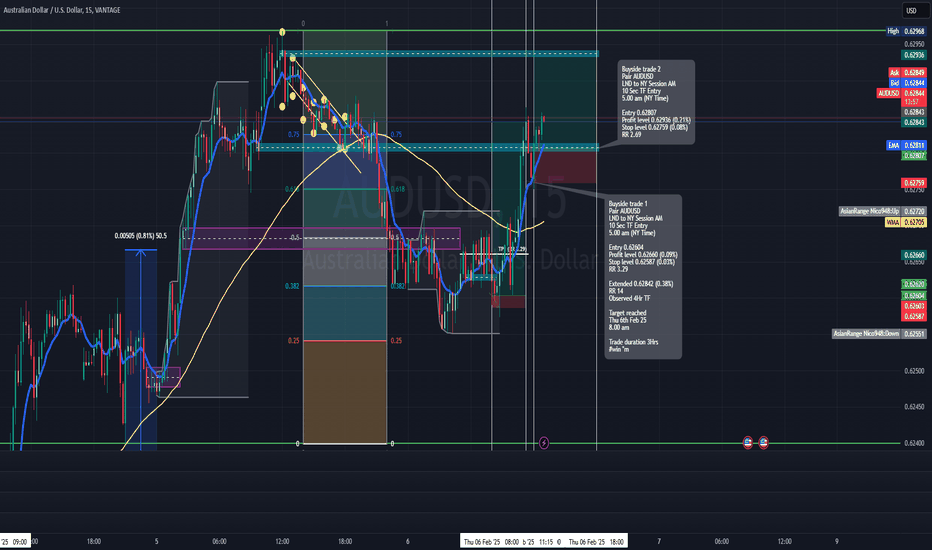
Task: Click the Fibonacci 0.382 level label on left
Action: coord(292,286)
